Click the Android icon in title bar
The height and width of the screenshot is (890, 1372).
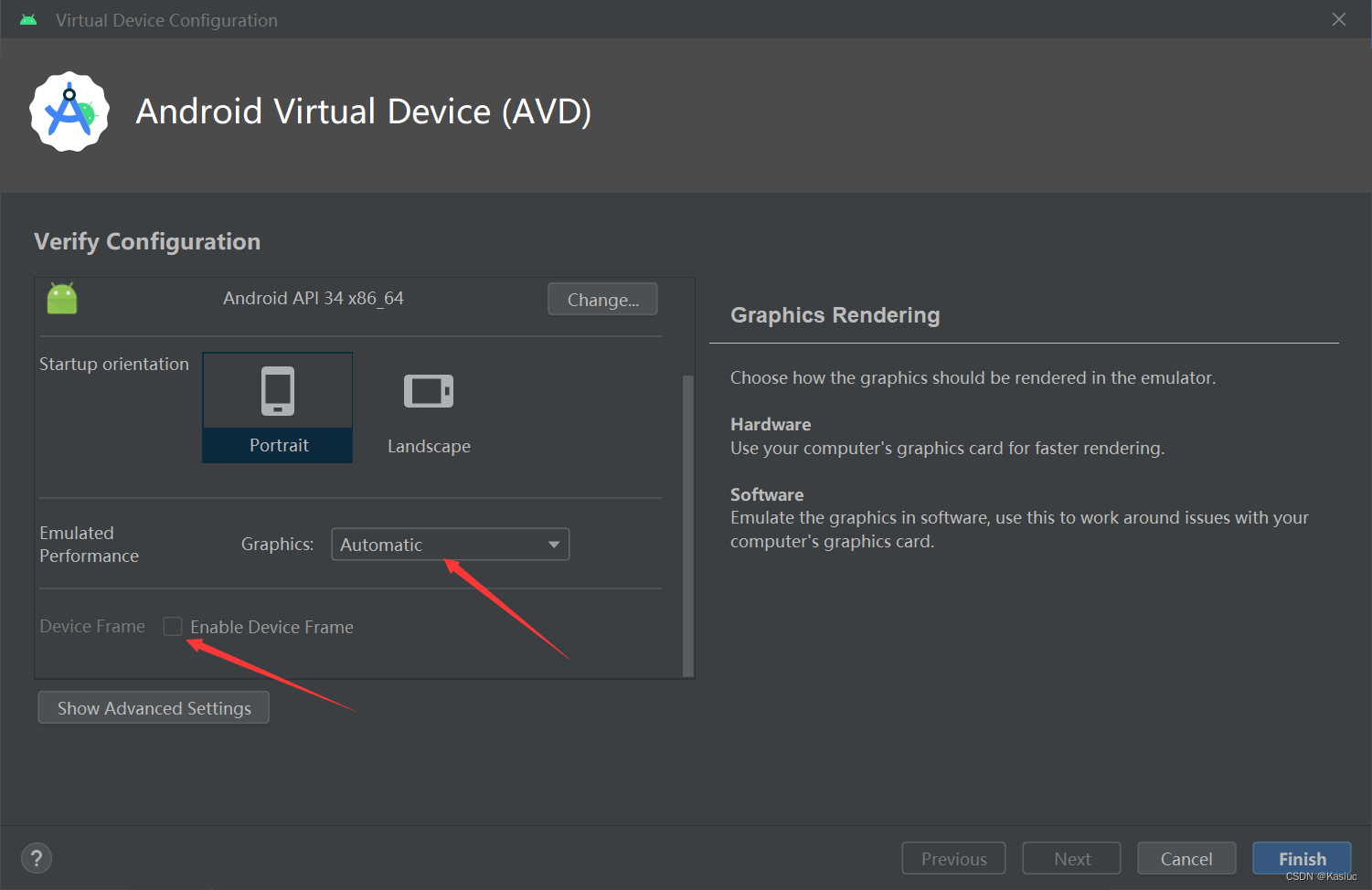(28, 20)
